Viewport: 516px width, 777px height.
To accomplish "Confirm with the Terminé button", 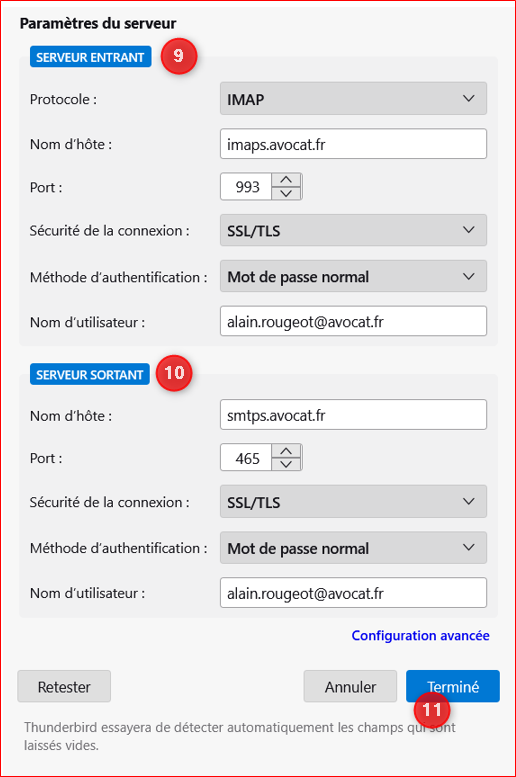I will tap(453, 687).
